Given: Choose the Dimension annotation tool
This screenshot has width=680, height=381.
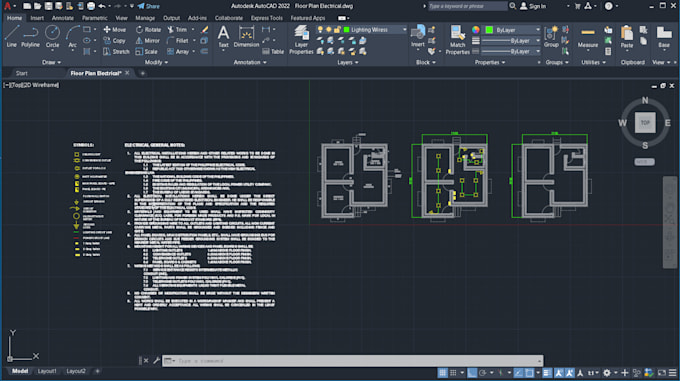Looking at the screenshot, I should (x=246, y=37).
